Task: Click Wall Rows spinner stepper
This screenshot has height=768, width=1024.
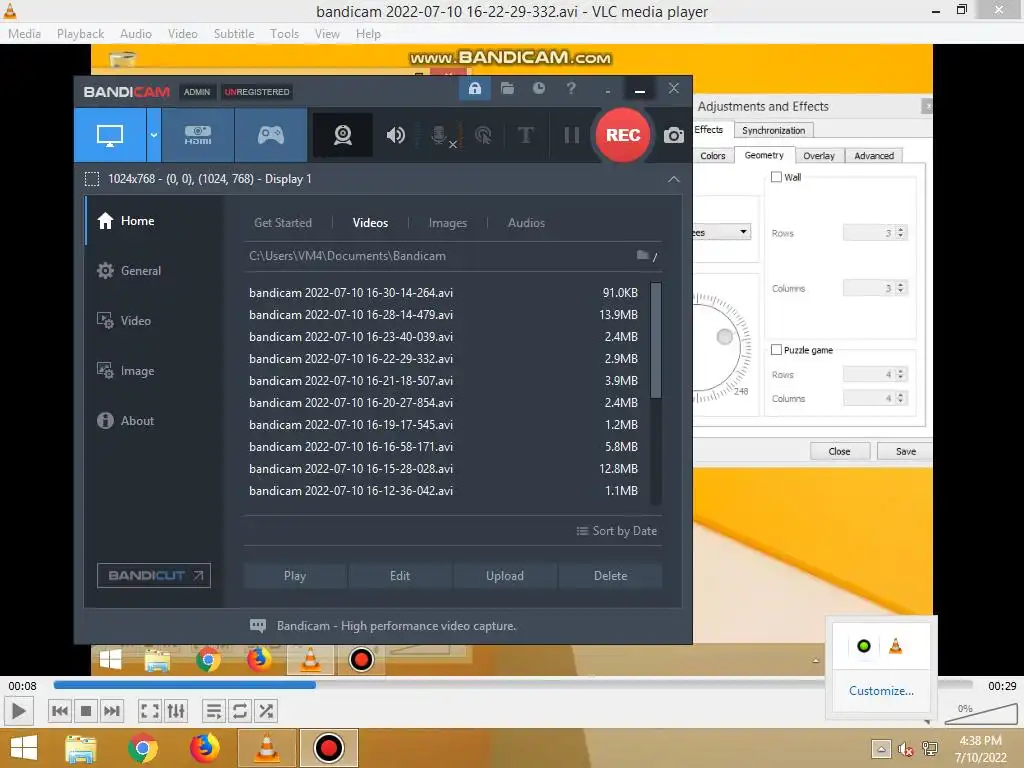Action: (901, 232)
